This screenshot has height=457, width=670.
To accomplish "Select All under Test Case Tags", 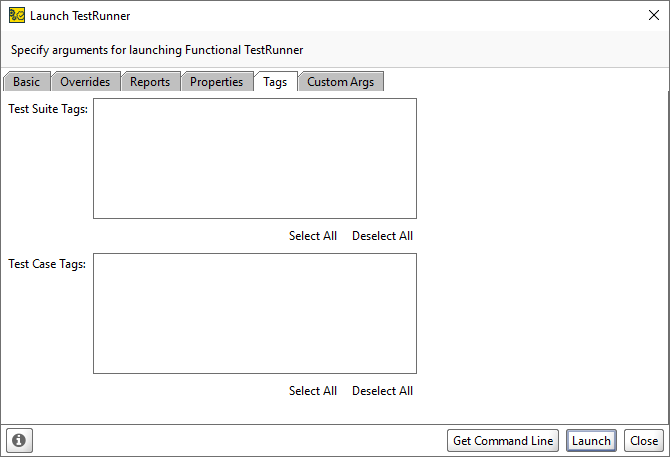I will point(313,391).
